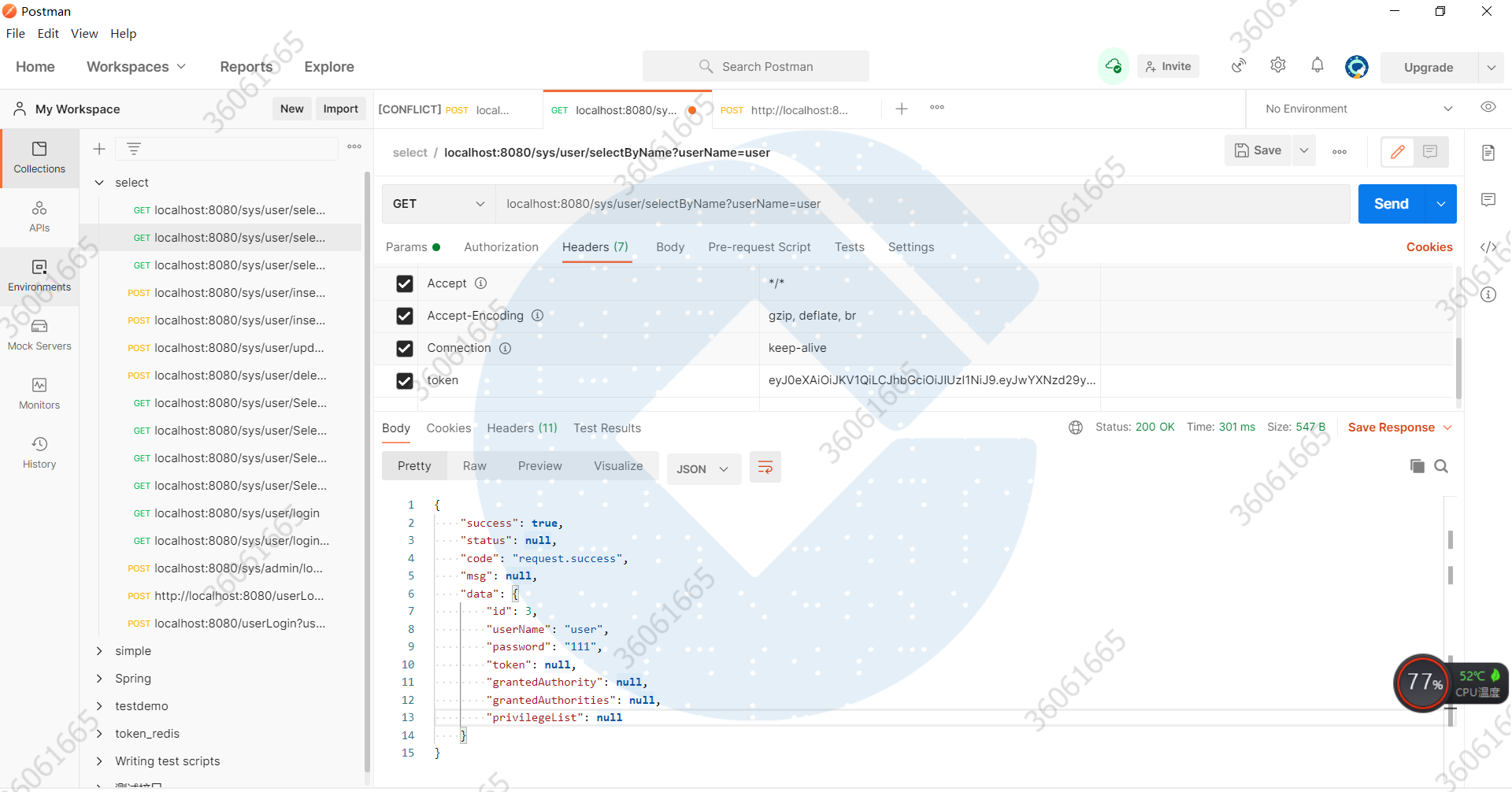1512x792 pixels.
Task: Search within the response body
Action: coord(1441,466)
